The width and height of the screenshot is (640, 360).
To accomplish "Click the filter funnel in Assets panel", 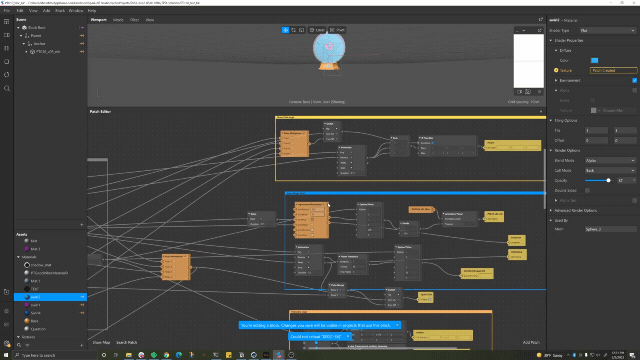I will tap(27, 345).
